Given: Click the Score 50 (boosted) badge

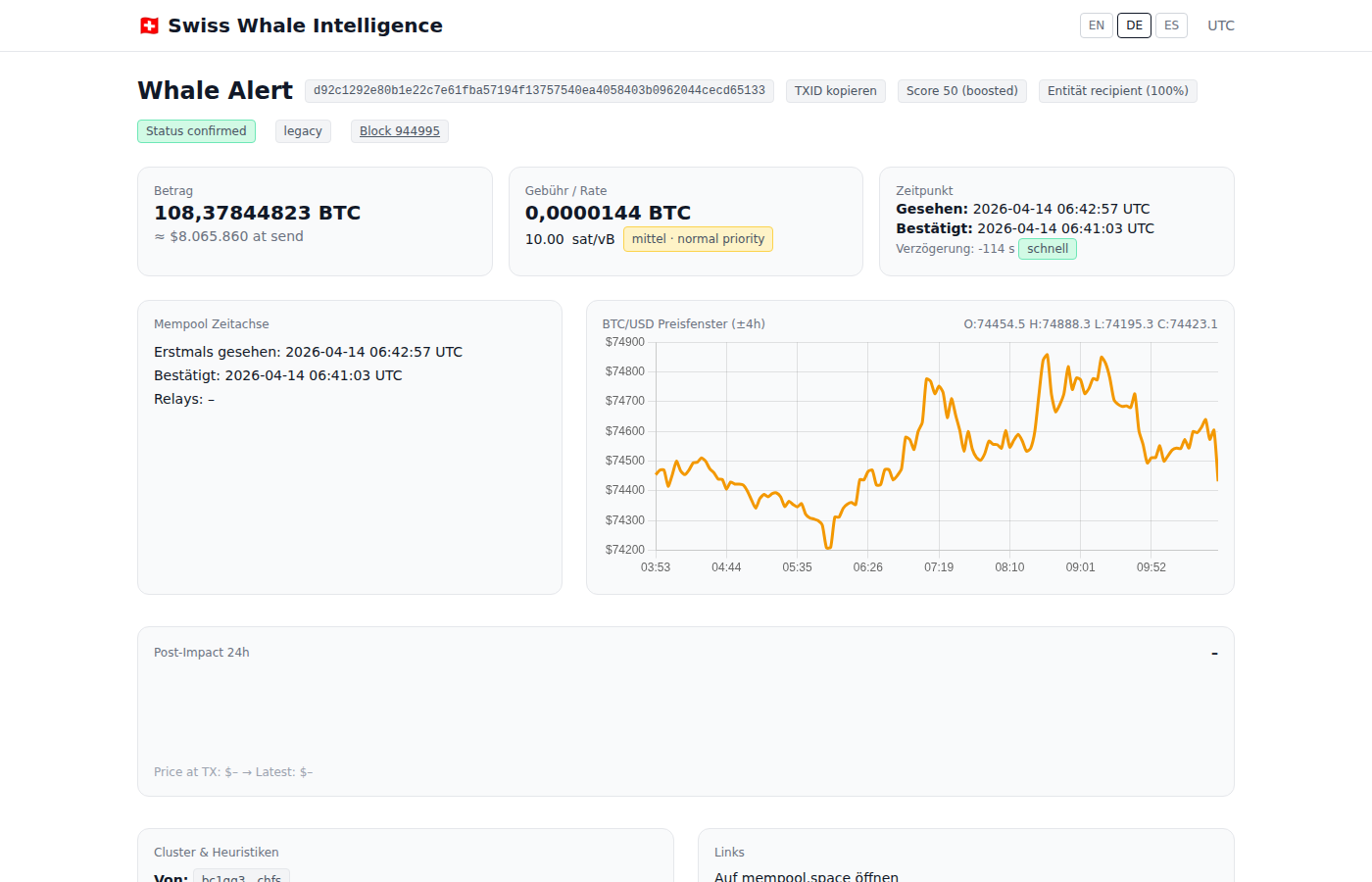Looking at the screenshot, I should [x=962, y=91].
